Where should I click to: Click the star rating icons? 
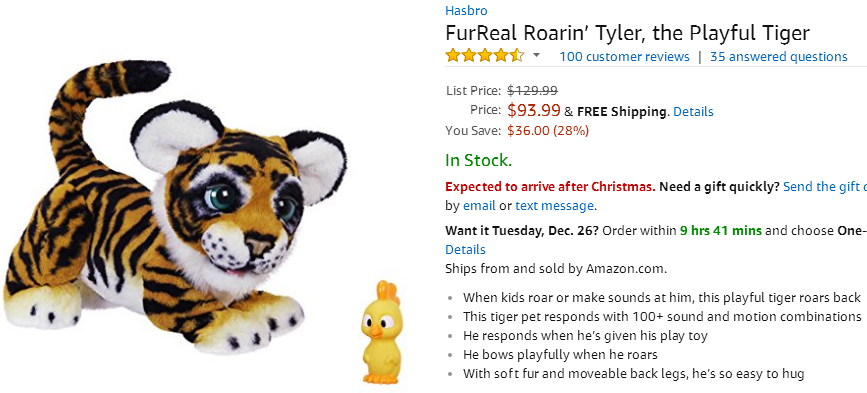484,56
